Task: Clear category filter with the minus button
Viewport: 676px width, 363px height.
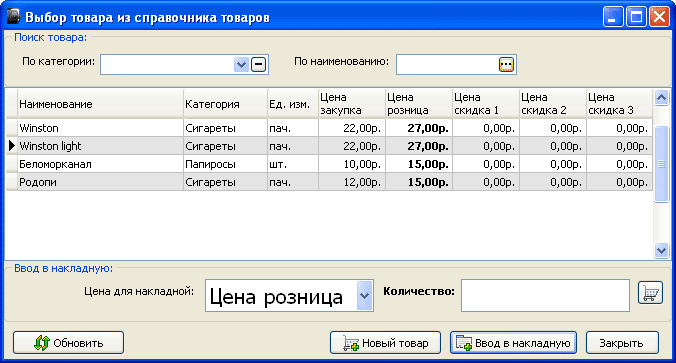Action: [258, 65]
